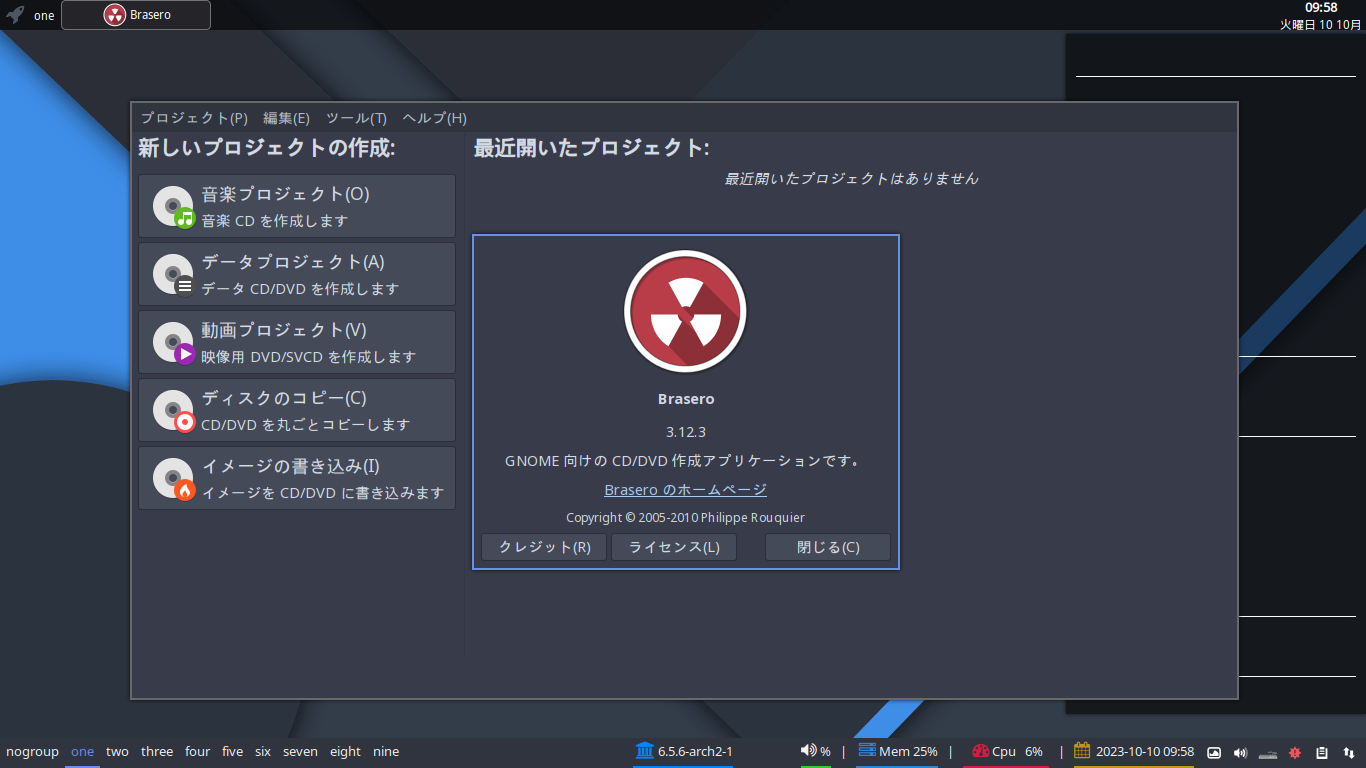Image resolution: width=1366 pixels, height=768 pixels.
Task: Click the screenshot tray icon
Action: (1214, 752)
